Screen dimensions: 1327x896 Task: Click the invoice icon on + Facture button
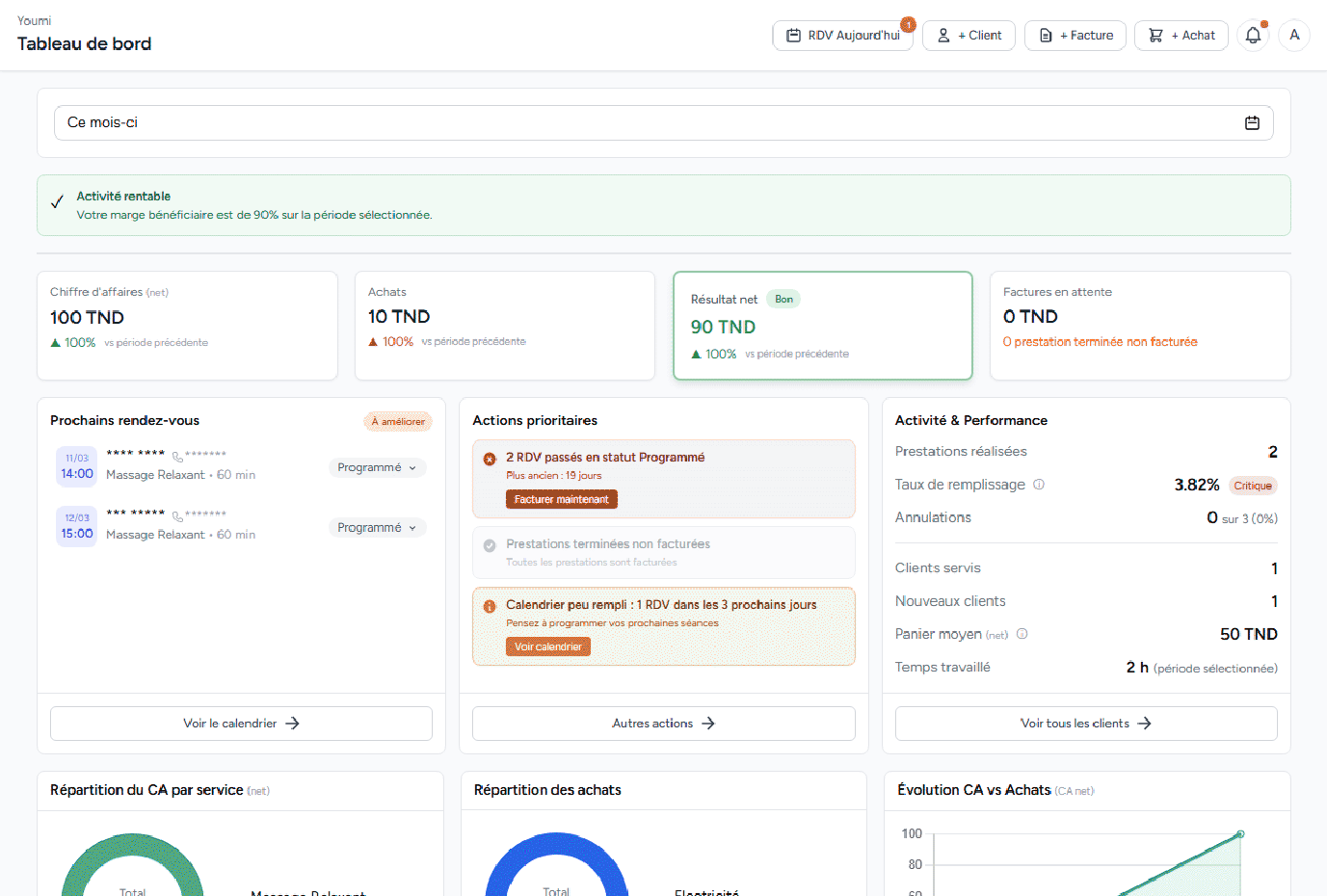point(1046,35)
